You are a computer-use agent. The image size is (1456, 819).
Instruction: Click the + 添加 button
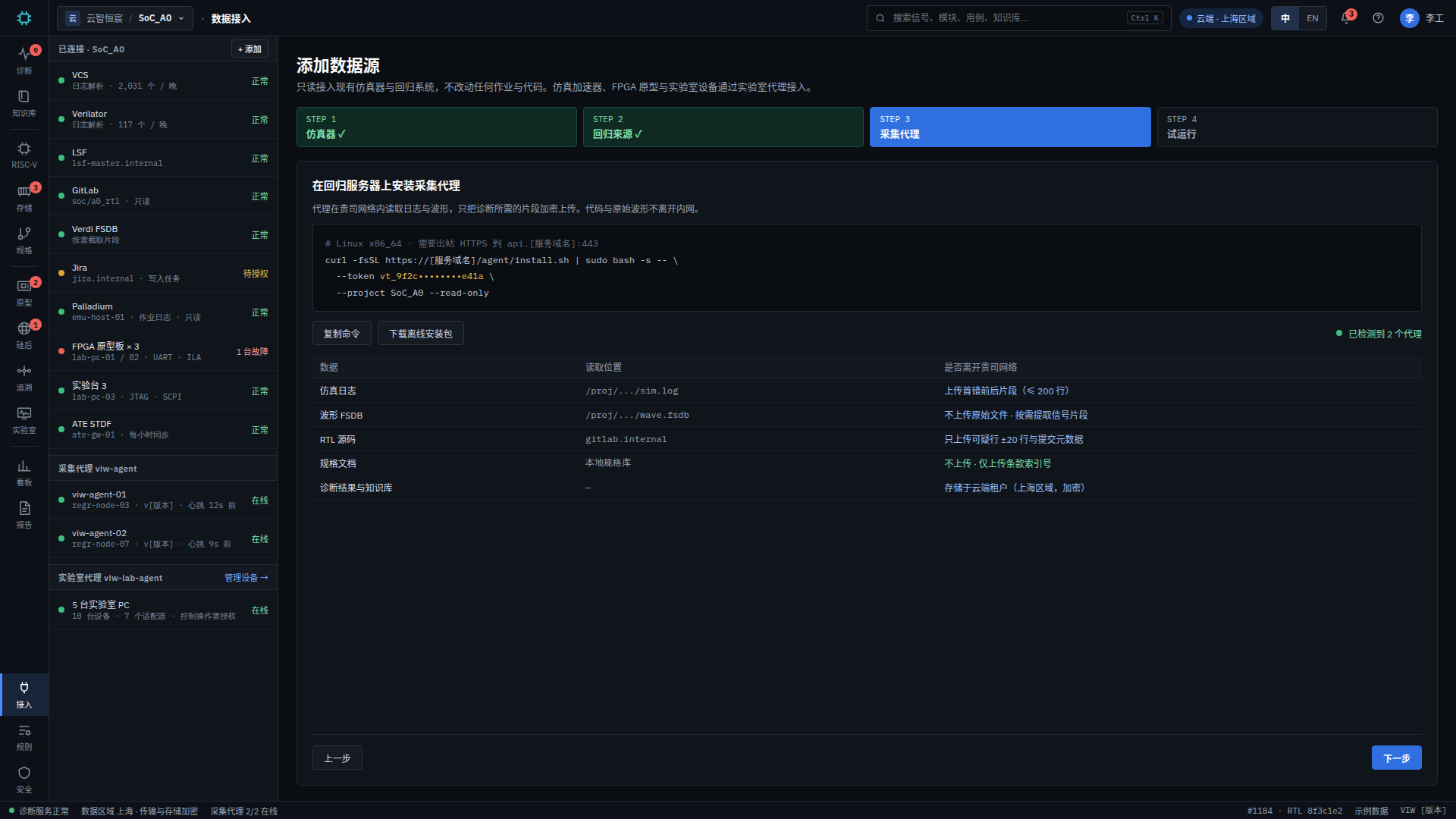249,49
